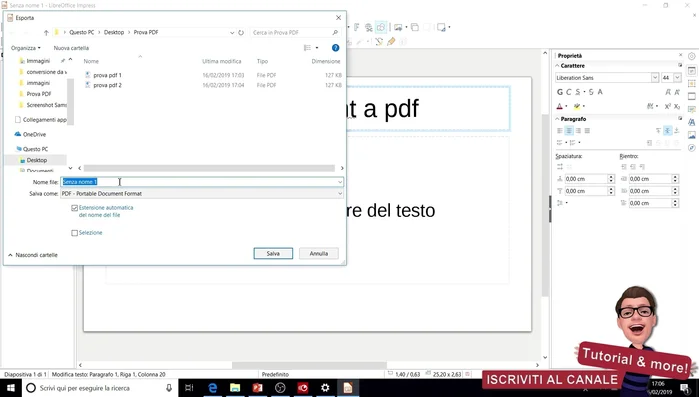Open Navigator deck in sidebar
The image size is (699, 397).
(x=691, y=148)
